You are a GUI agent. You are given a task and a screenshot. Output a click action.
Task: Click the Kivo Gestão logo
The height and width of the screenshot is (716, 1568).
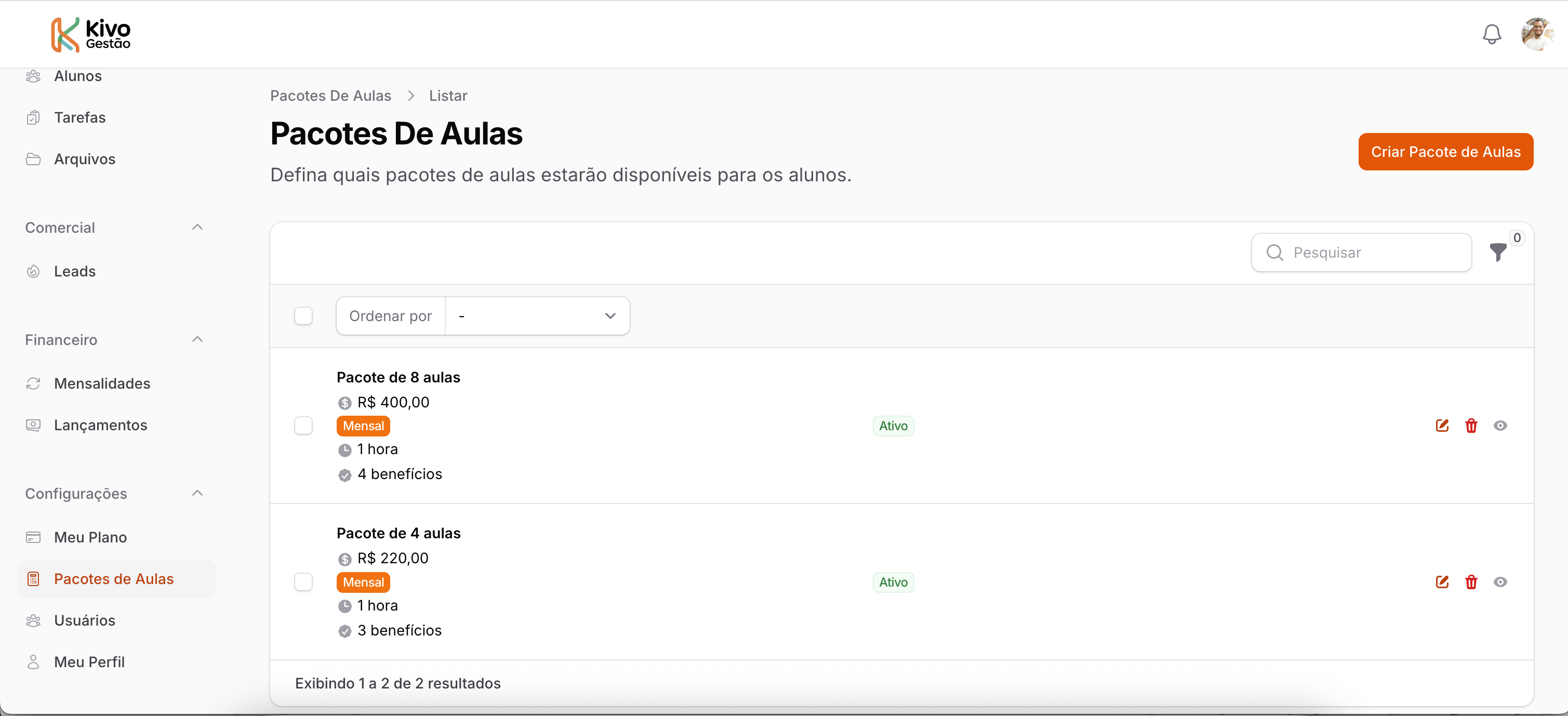(90, 34)
